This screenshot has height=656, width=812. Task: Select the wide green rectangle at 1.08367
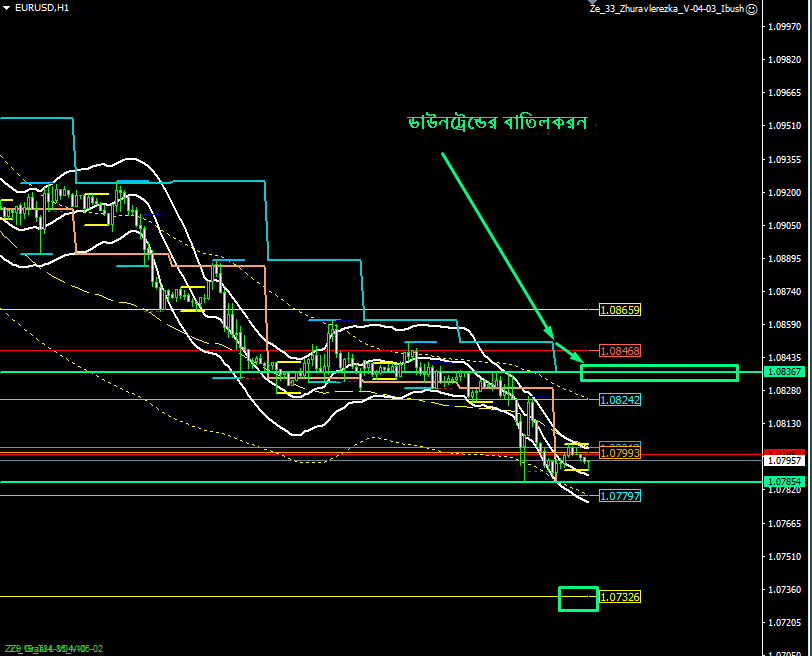pyautogui.click(x=658, y=373)
